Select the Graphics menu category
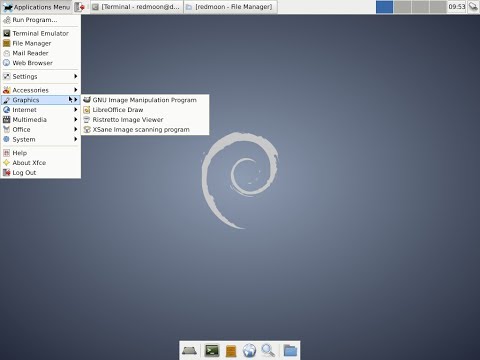Viewport: 480px width, 360px height. tap(41, 100)
